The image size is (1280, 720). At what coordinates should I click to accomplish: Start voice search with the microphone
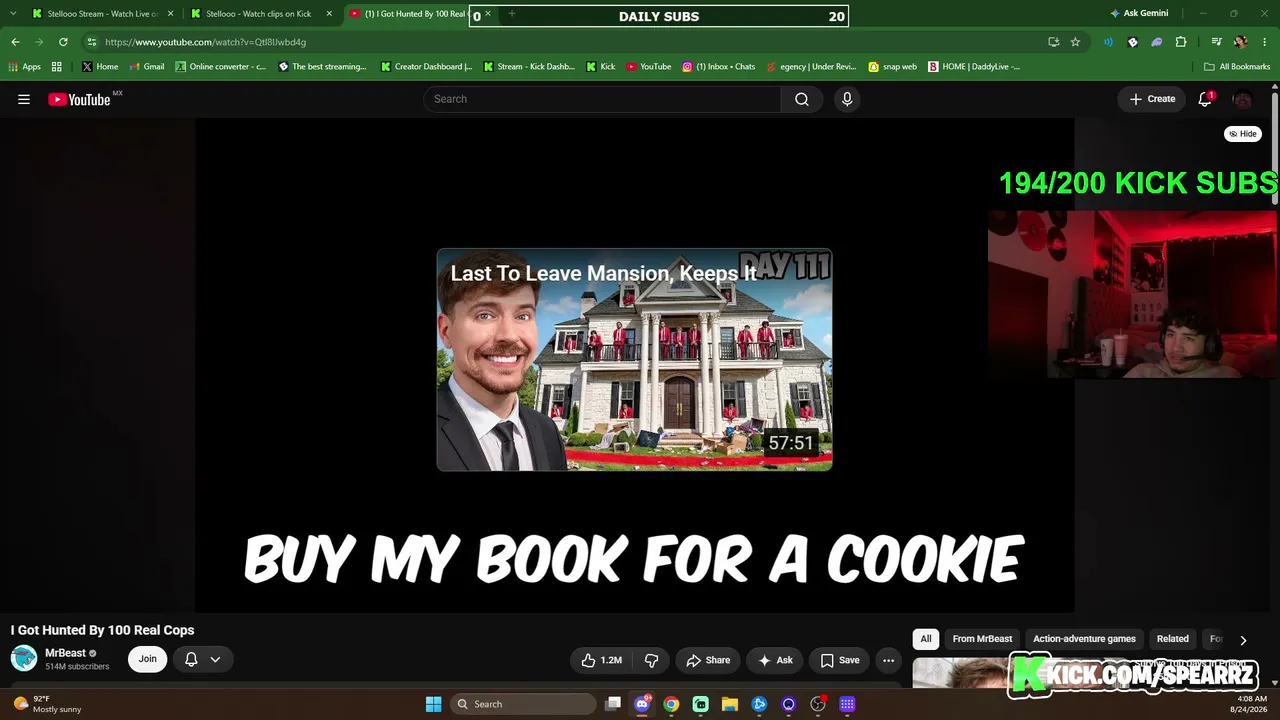847,99
